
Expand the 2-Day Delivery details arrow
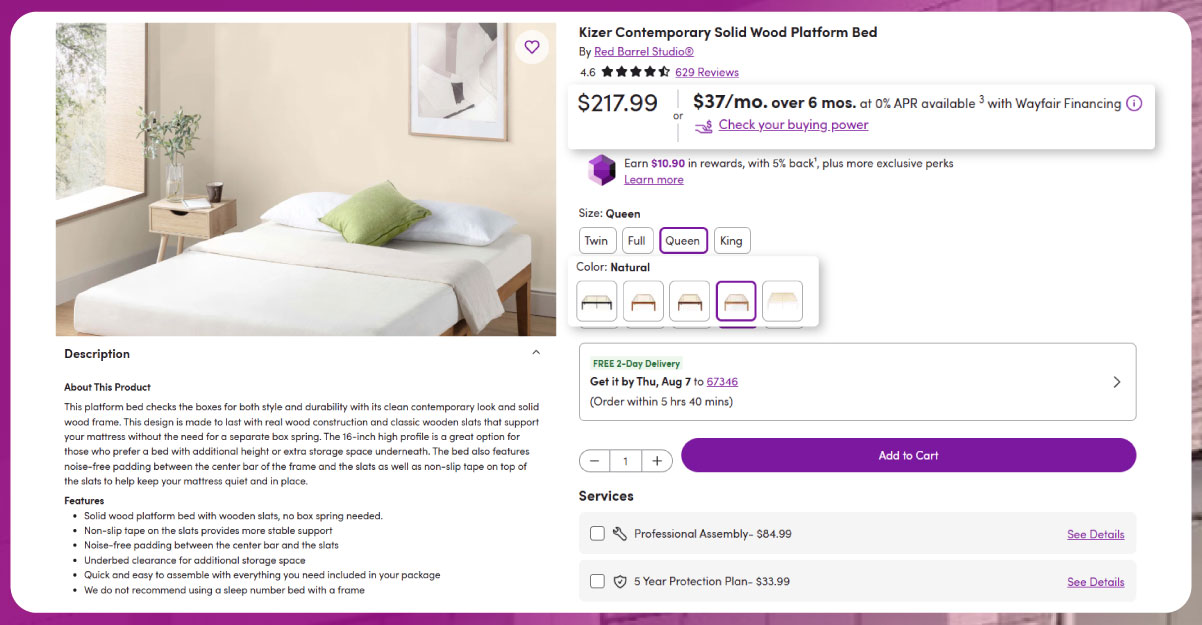click(x=1117, y=381)
